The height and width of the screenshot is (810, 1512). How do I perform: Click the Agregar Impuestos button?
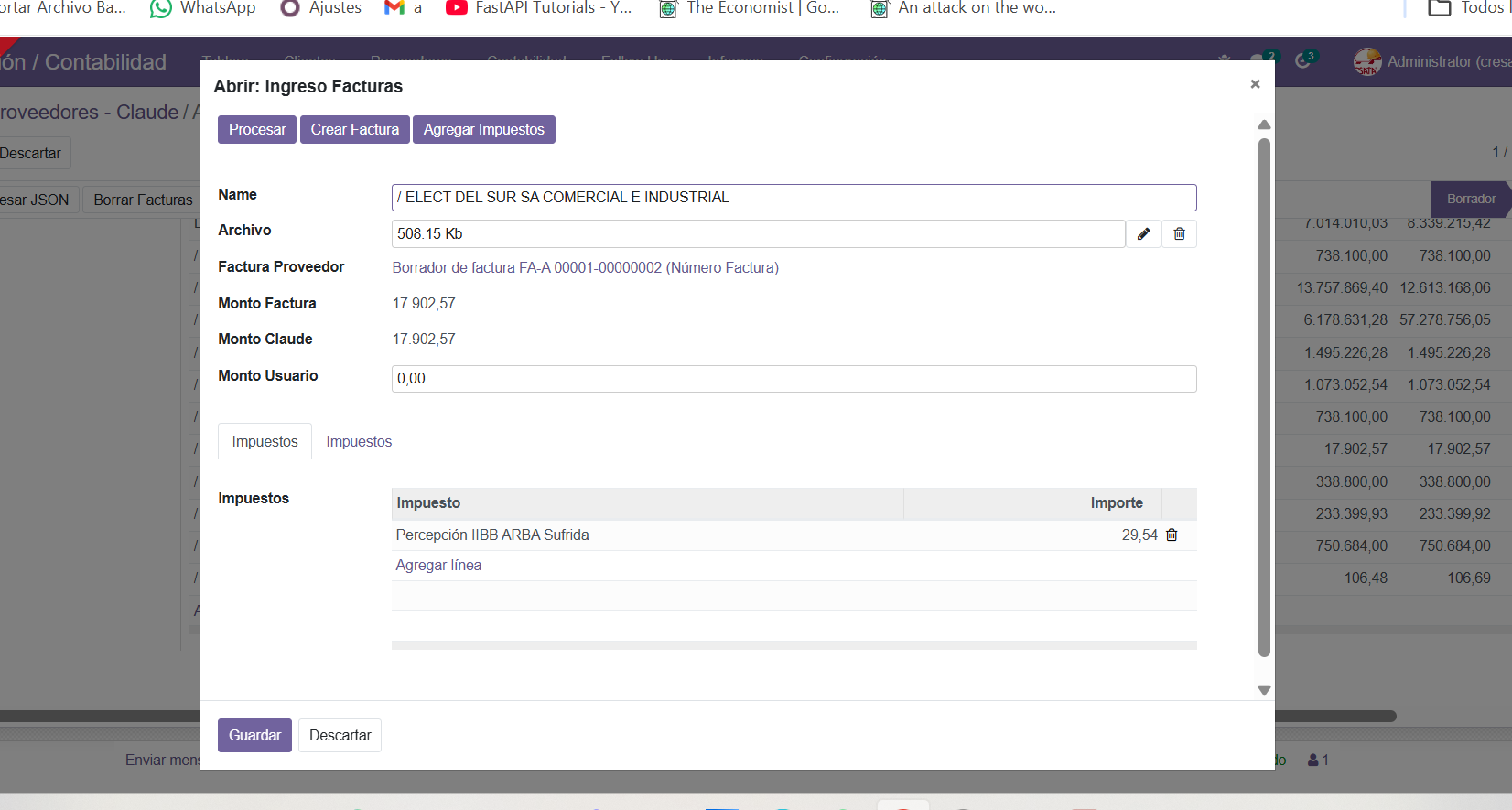(483, 130)
